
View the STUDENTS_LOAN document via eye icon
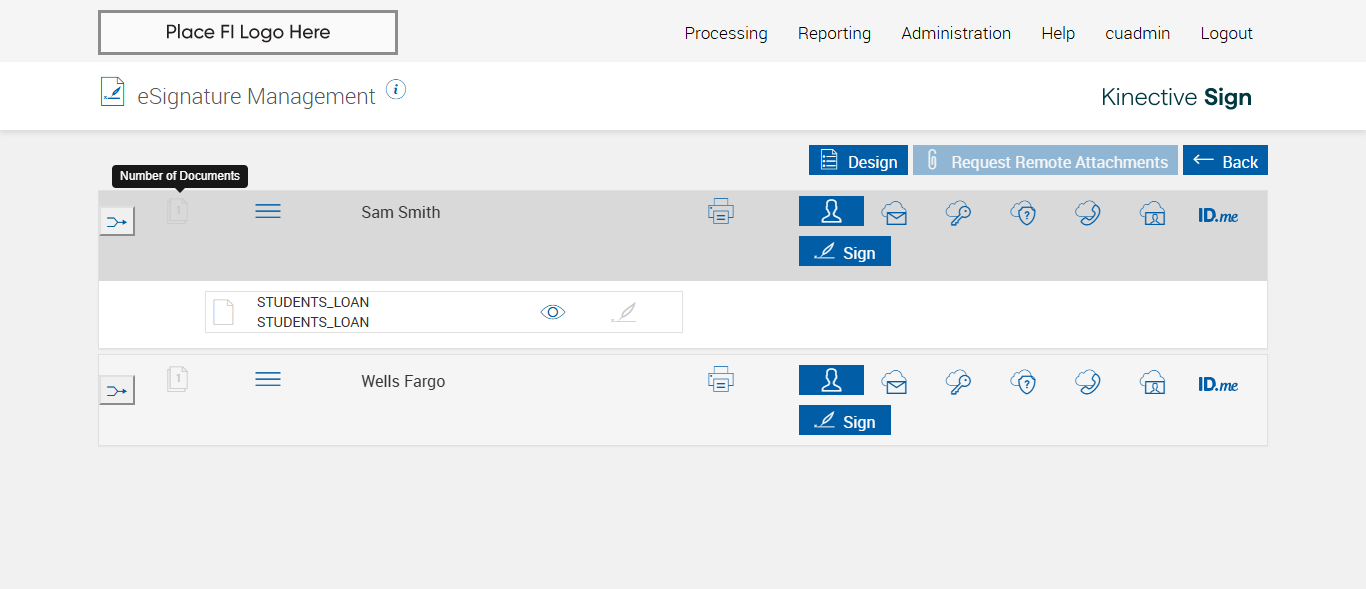553,312
